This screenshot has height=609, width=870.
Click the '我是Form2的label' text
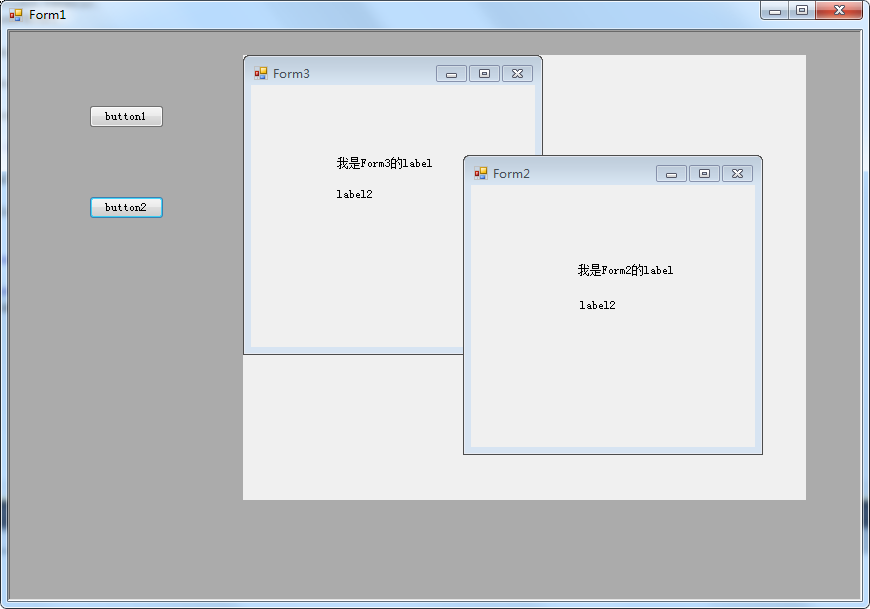[x=625, y=270]
